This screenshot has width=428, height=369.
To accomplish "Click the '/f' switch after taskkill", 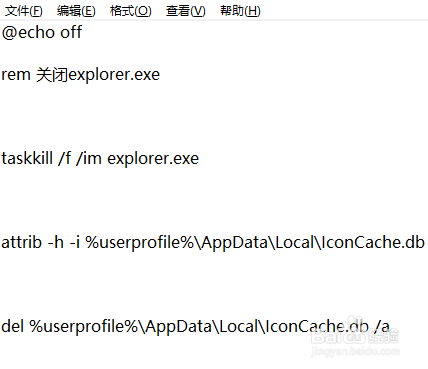I will point(65,158).
